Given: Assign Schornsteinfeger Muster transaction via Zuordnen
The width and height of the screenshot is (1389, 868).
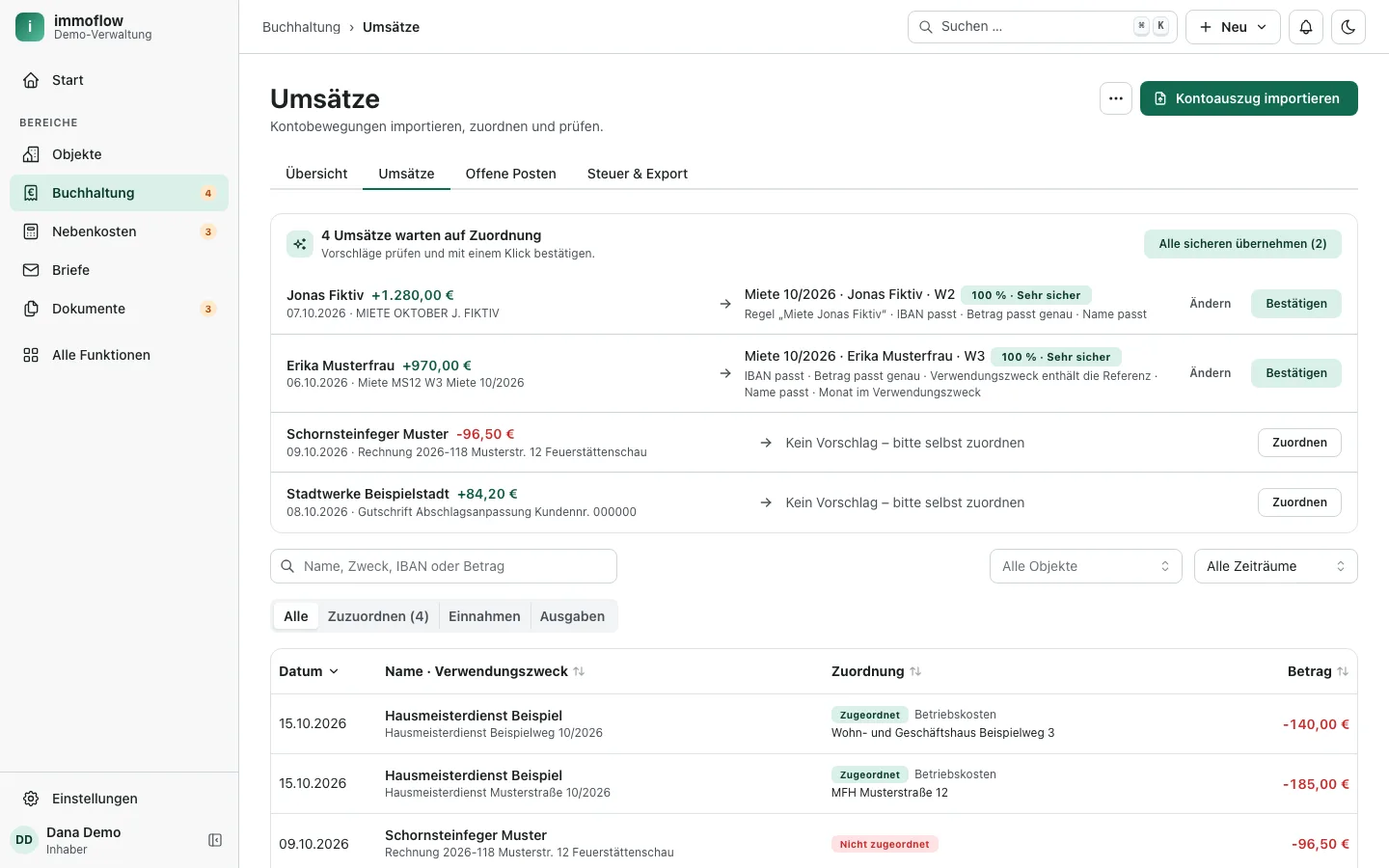Looking at the screenshot, I should point(1299,443).
